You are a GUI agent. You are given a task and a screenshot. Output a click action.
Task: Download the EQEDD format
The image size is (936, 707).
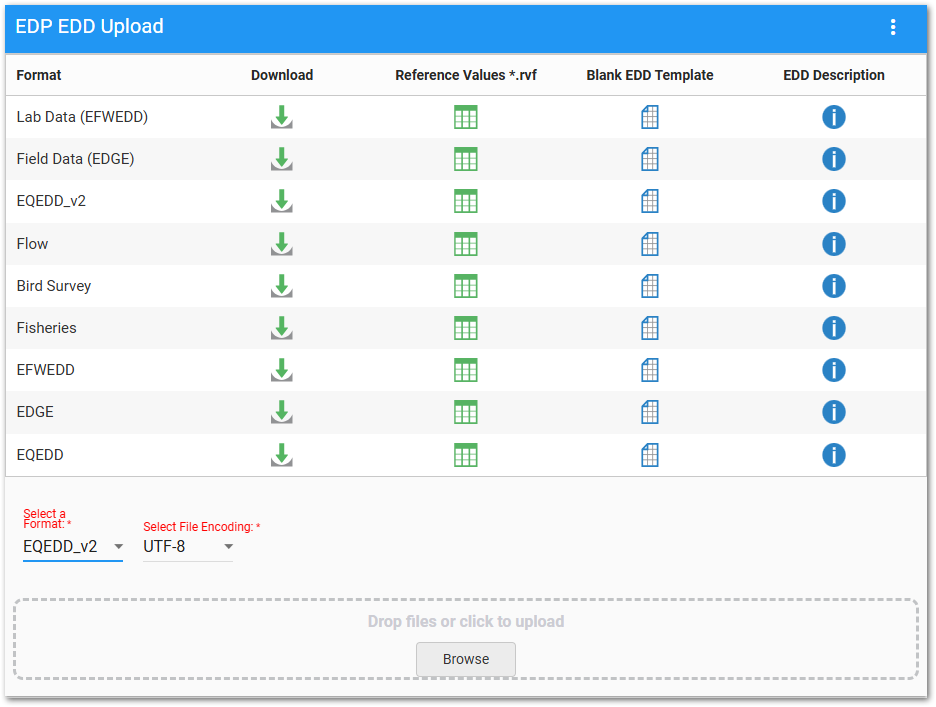[282, 455]
